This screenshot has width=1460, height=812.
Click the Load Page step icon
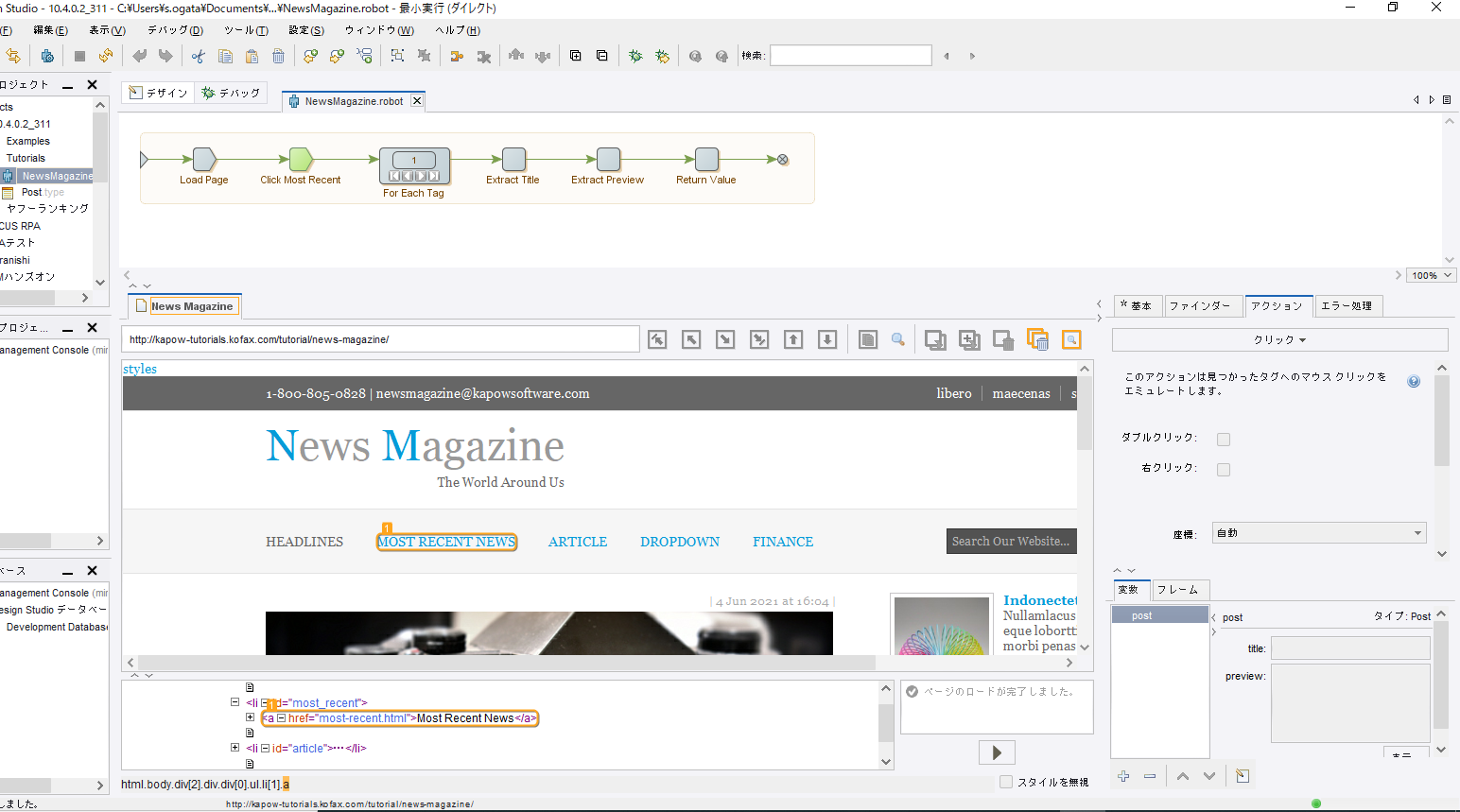204,159
